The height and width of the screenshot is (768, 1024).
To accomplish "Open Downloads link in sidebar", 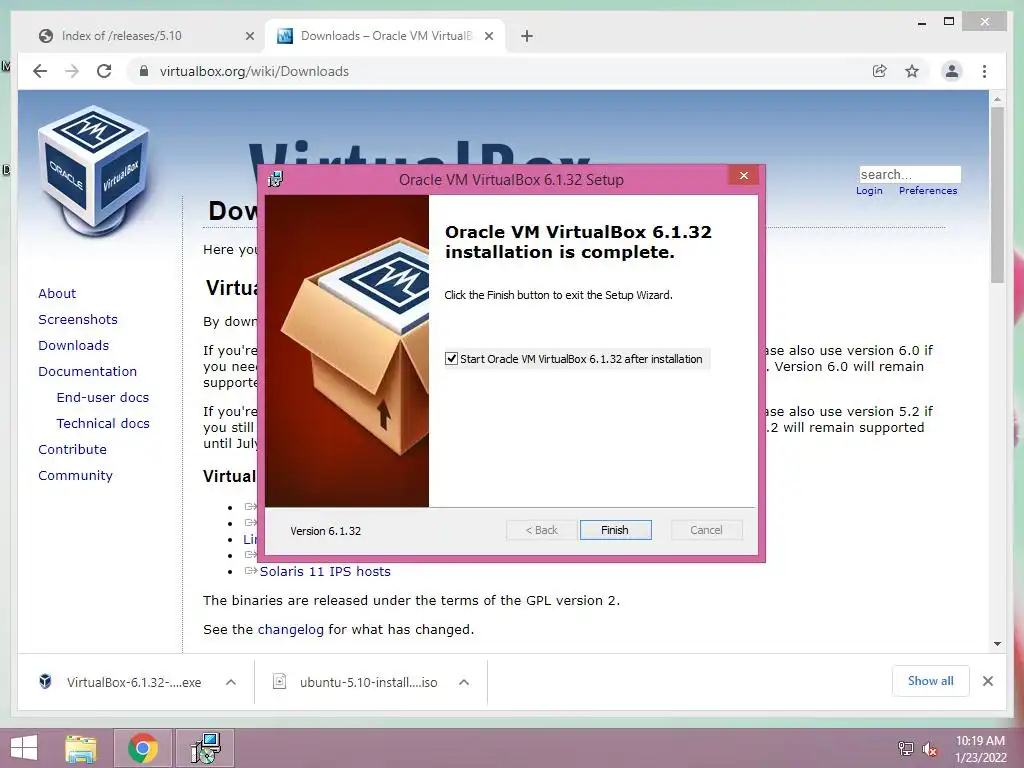I will [x=73, y=345].
